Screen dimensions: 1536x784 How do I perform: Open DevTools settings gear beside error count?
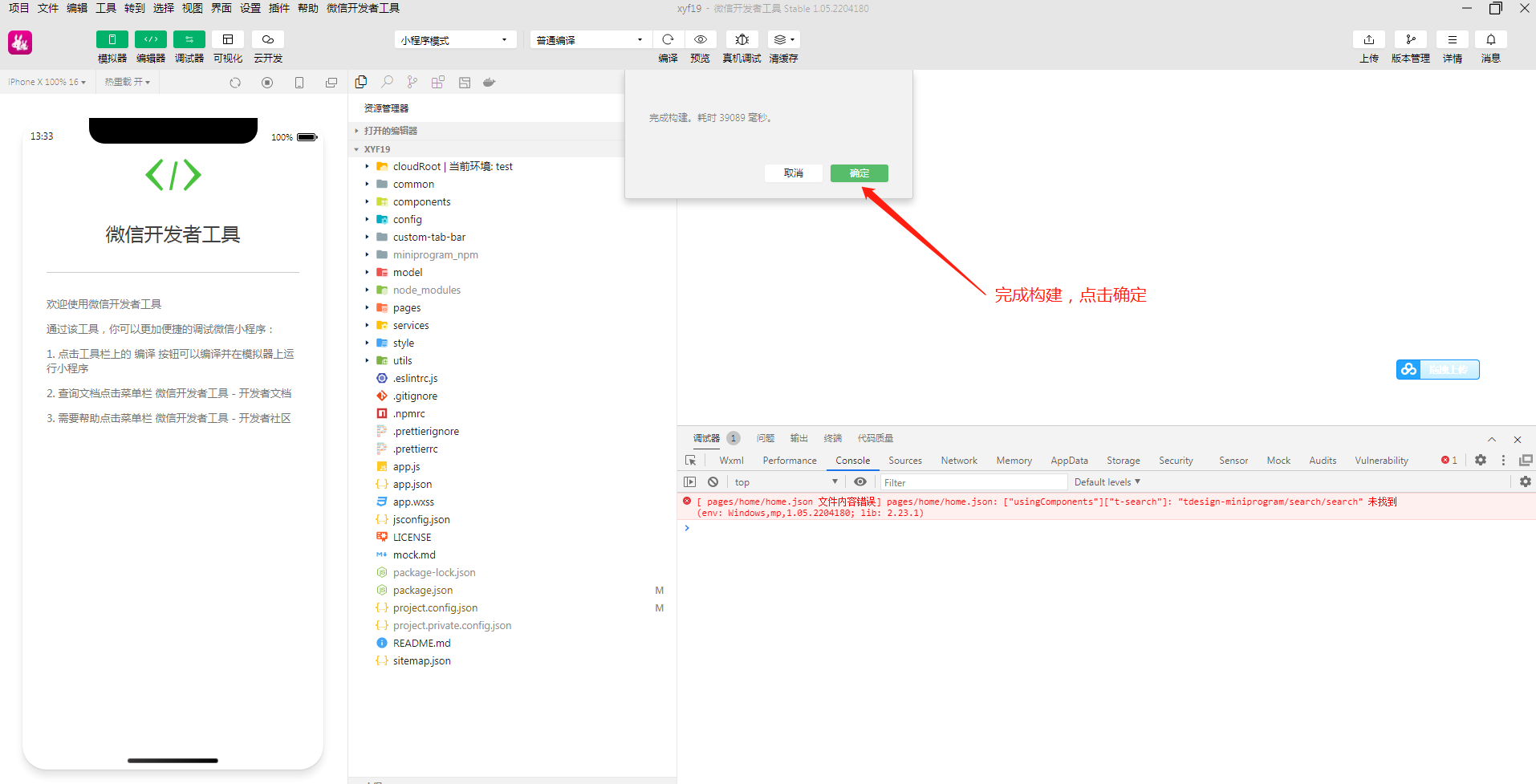point(1481,460)
